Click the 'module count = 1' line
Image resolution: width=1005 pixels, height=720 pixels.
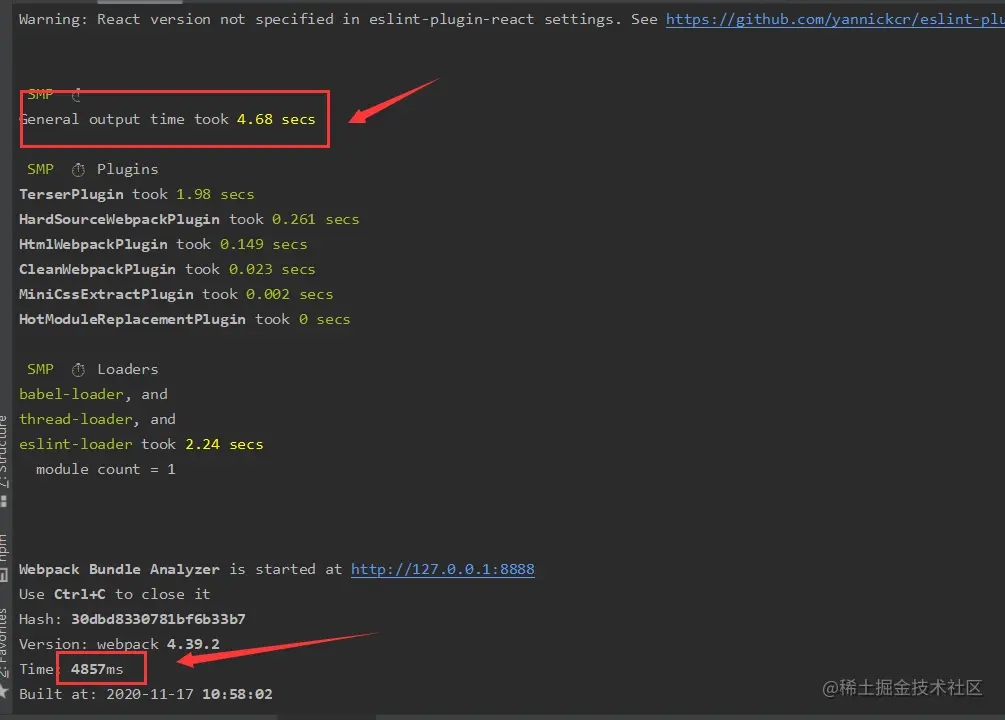click(106, 469)
